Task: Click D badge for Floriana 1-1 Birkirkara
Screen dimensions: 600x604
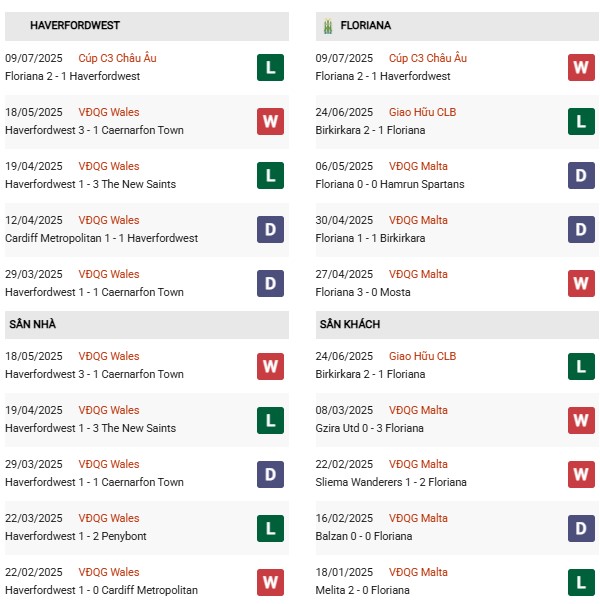Action: (x=581, y=229)
